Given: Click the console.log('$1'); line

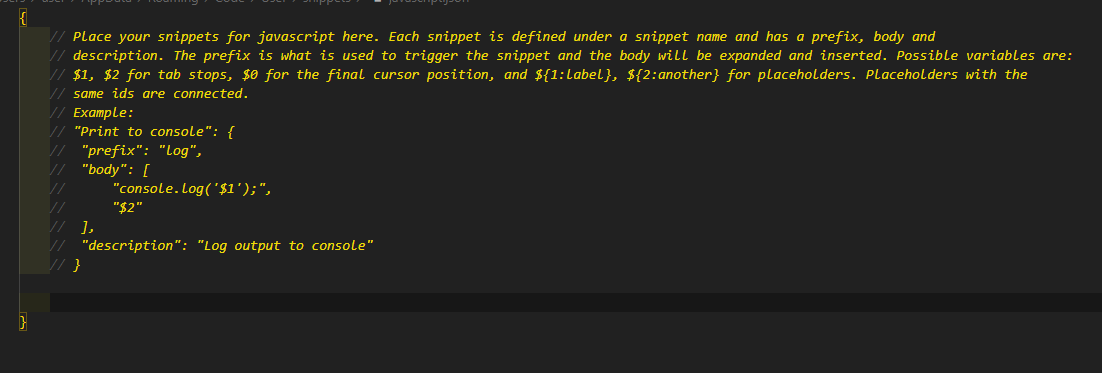Looking at the screenshot, I should point(192,189).
